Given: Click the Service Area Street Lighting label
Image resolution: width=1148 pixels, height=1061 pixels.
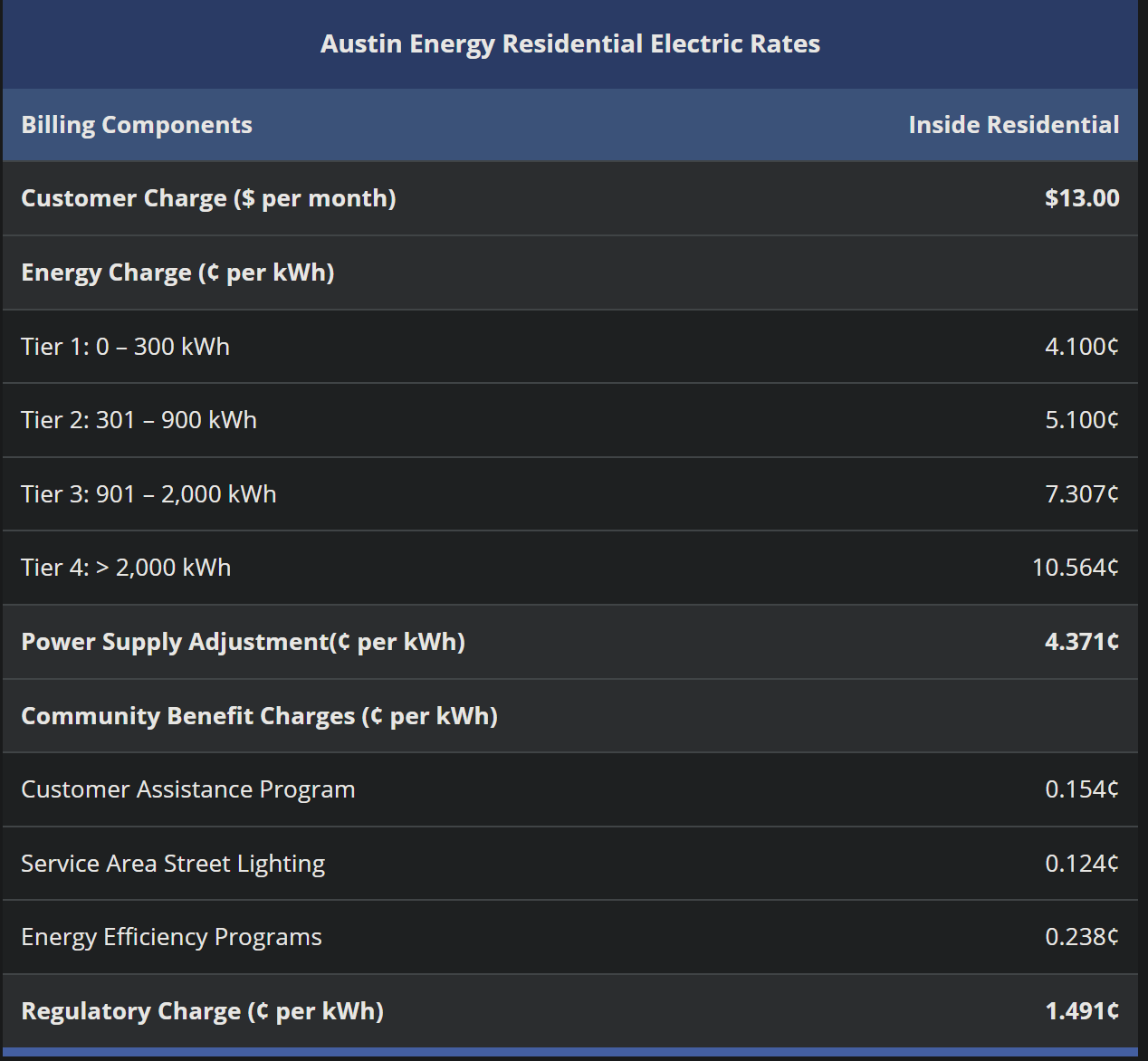Looking at the screenshot, I should (172, 864).
